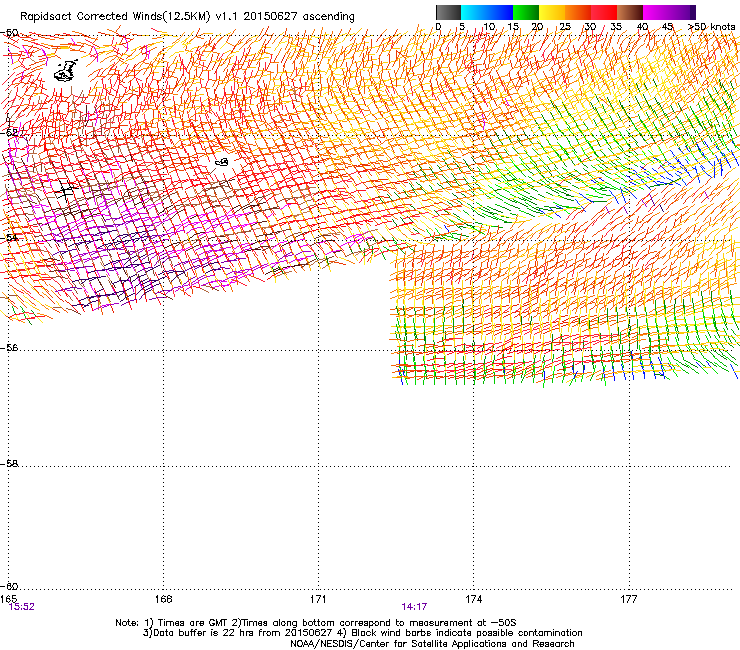Click the '40' label under the color bar
The height and width of the screenshot is (650, 740).
click(x=642, y=27)
